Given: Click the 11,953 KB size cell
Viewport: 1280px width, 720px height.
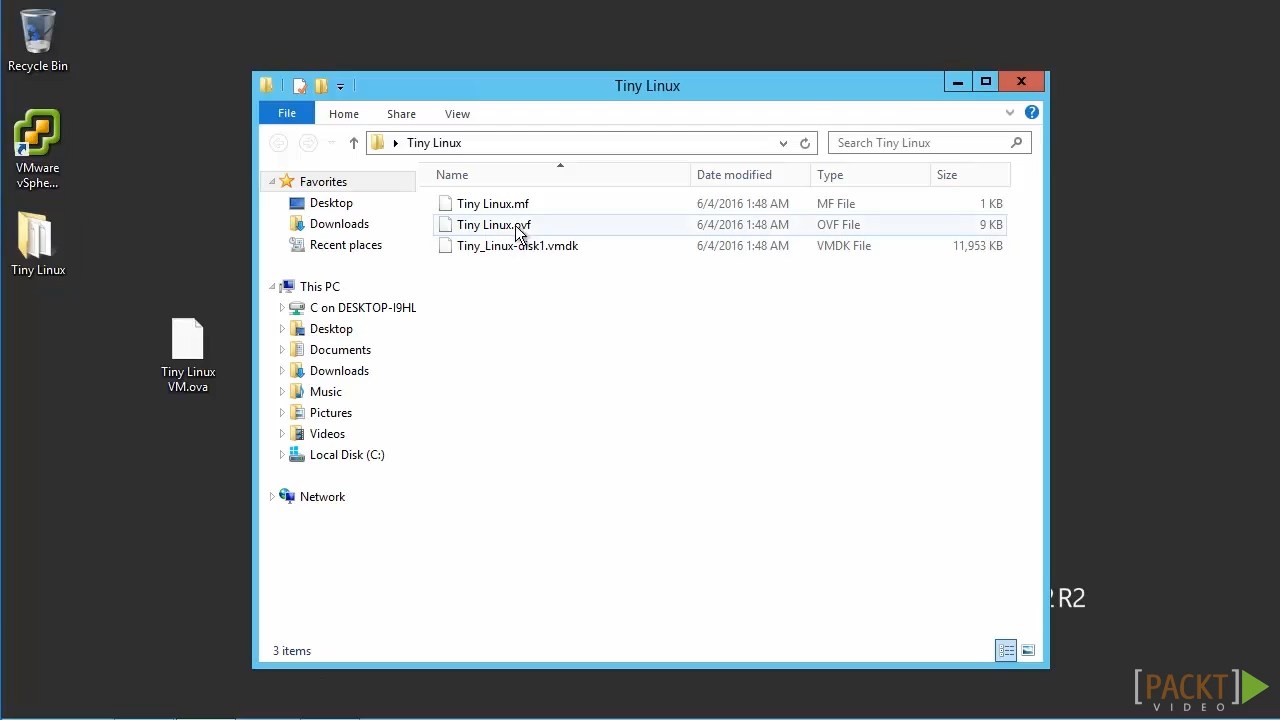Looking at the screenshot, I should point(977,246).
